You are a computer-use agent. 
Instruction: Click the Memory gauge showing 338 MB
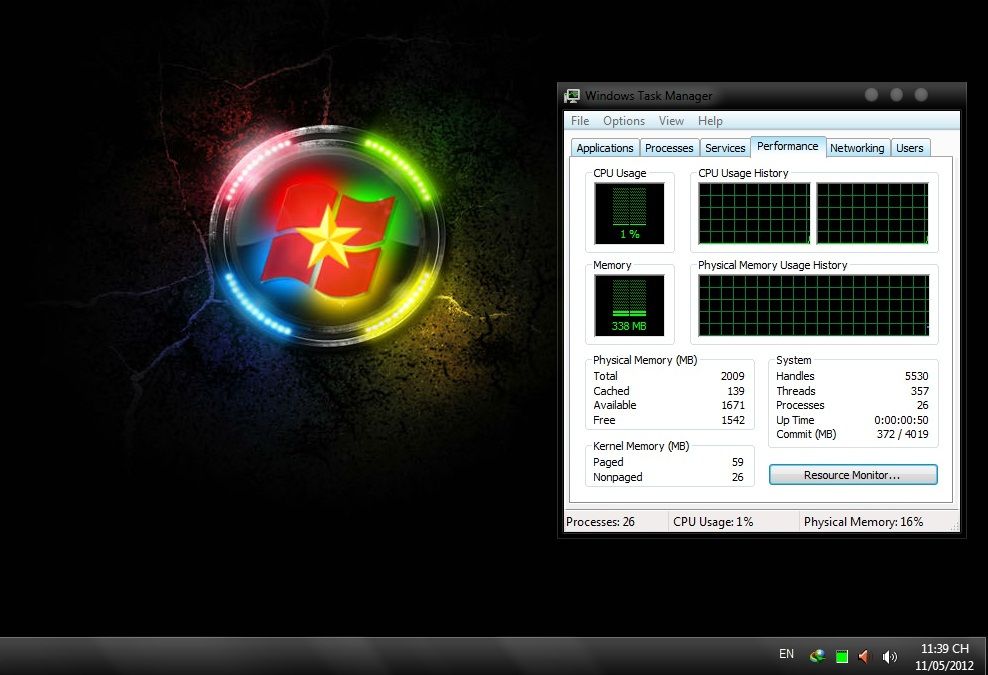coord(629,305)
